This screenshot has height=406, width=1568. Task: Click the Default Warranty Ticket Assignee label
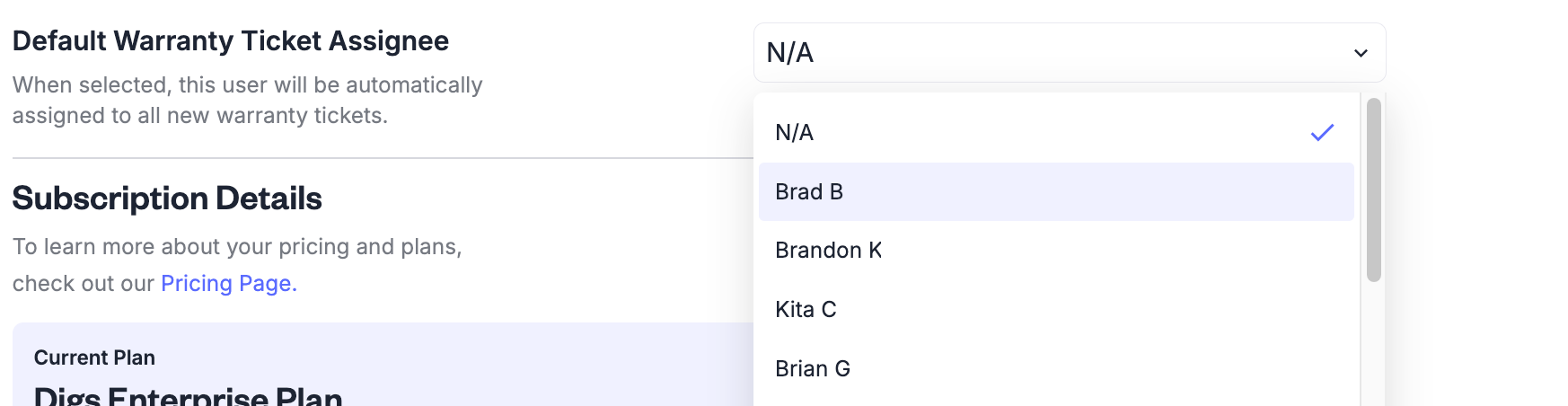[230, 41]
